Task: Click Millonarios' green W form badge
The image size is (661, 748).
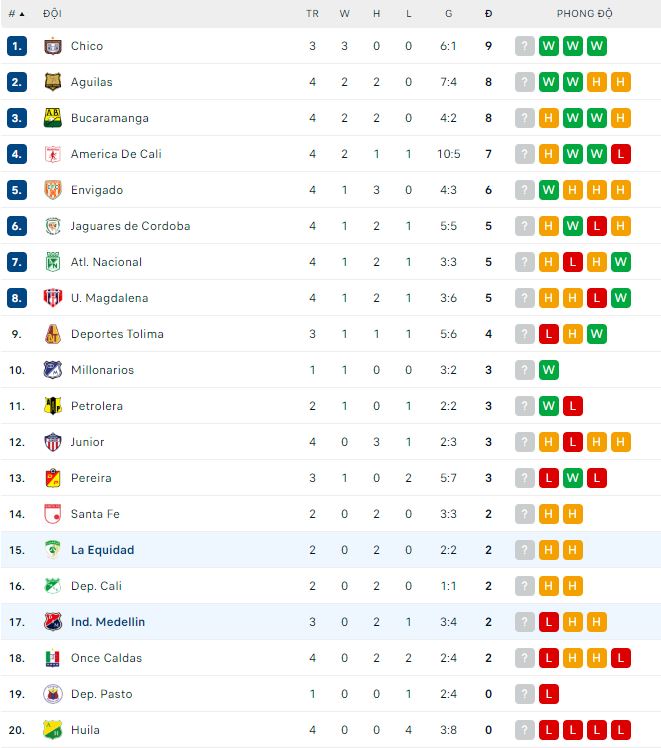Action: pos(549,370)
